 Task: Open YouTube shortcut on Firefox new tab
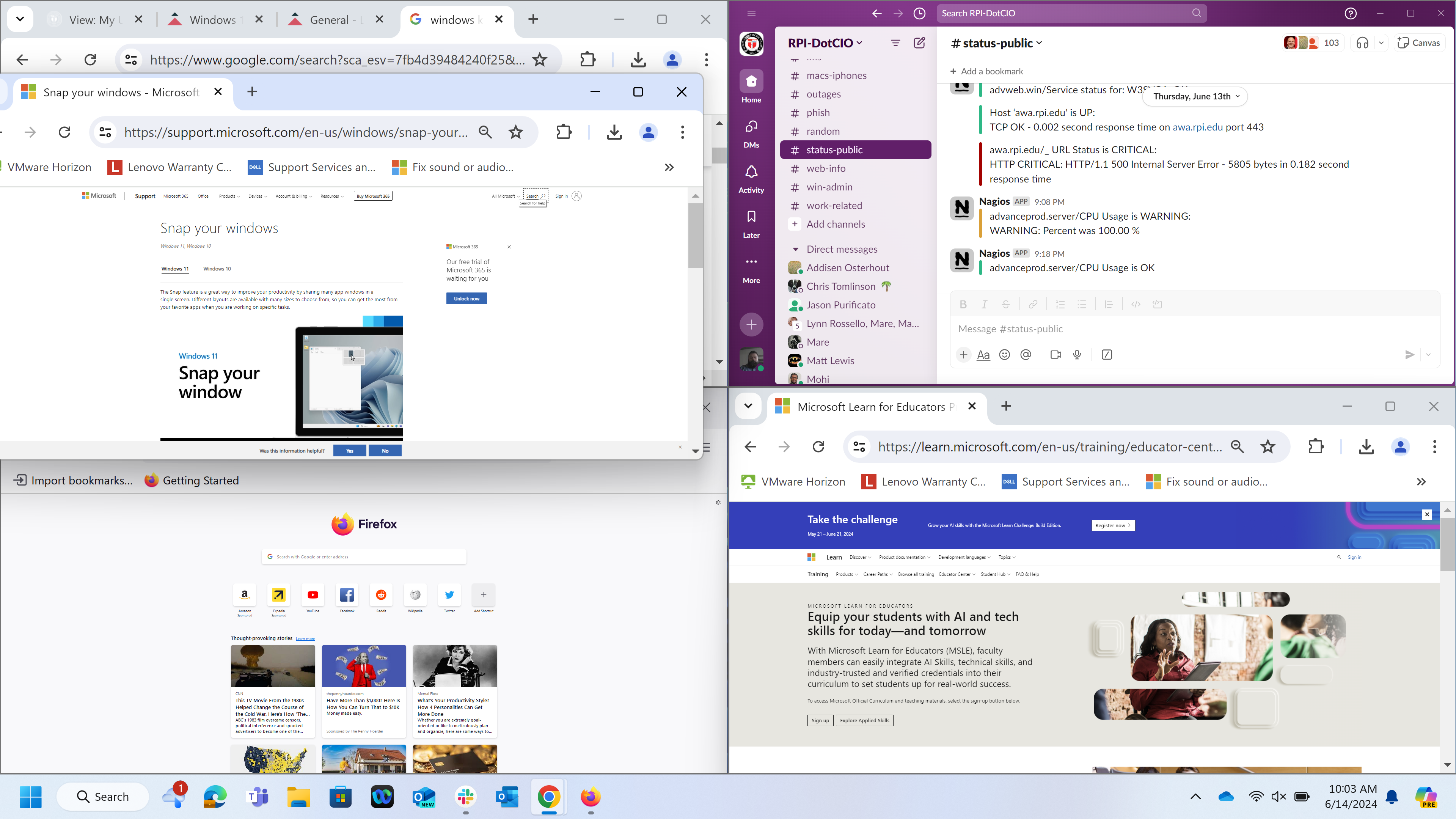click(313, 594)
